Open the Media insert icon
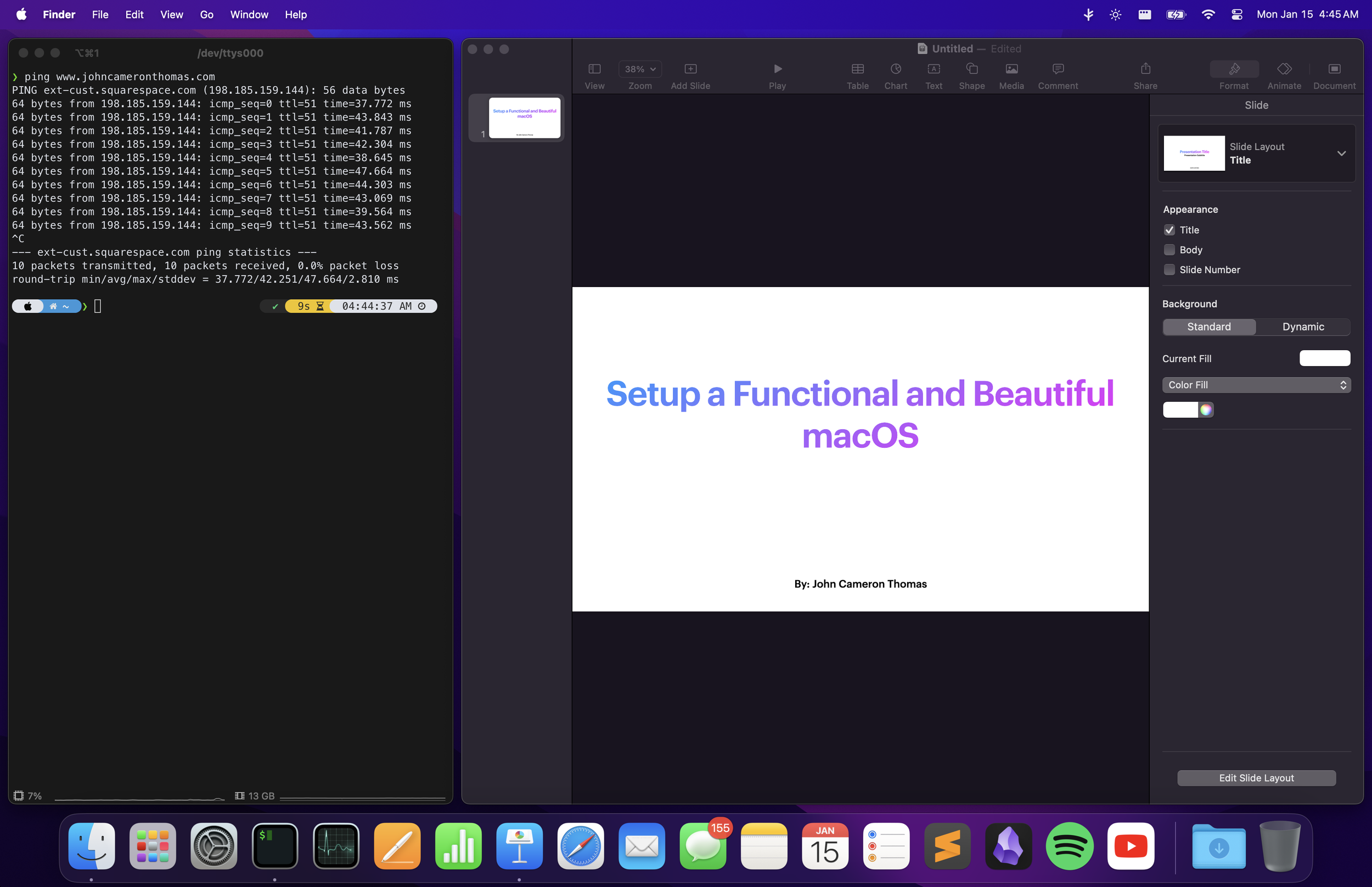The width and height of the screenshot is (1372, 887). (1011, 69)
